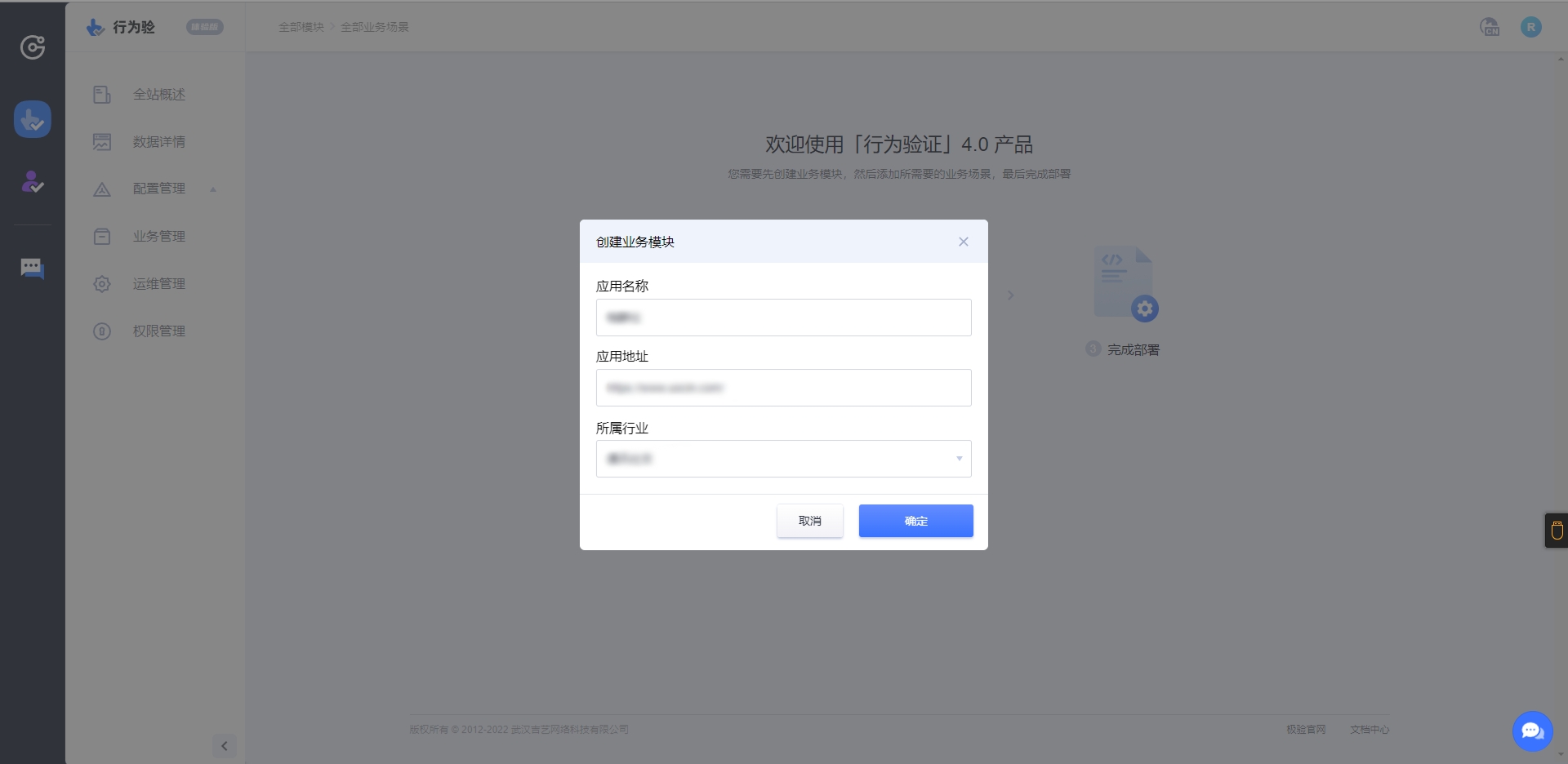This screenshot has width=1568, height=764.
Task: Open the floating chat bubble at bottom right
Action: coord(1531,731)
